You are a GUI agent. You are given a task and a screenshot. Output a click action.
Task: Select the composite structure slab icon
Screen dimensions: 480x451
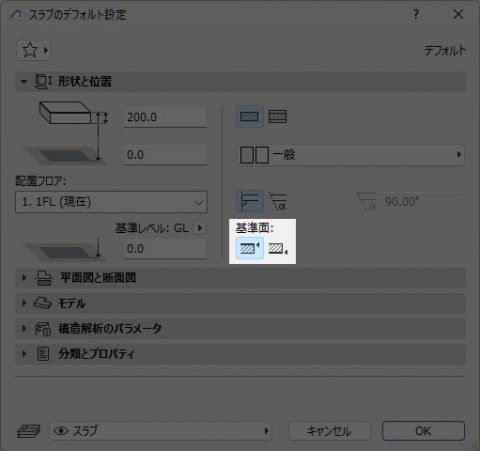(278, 117)
